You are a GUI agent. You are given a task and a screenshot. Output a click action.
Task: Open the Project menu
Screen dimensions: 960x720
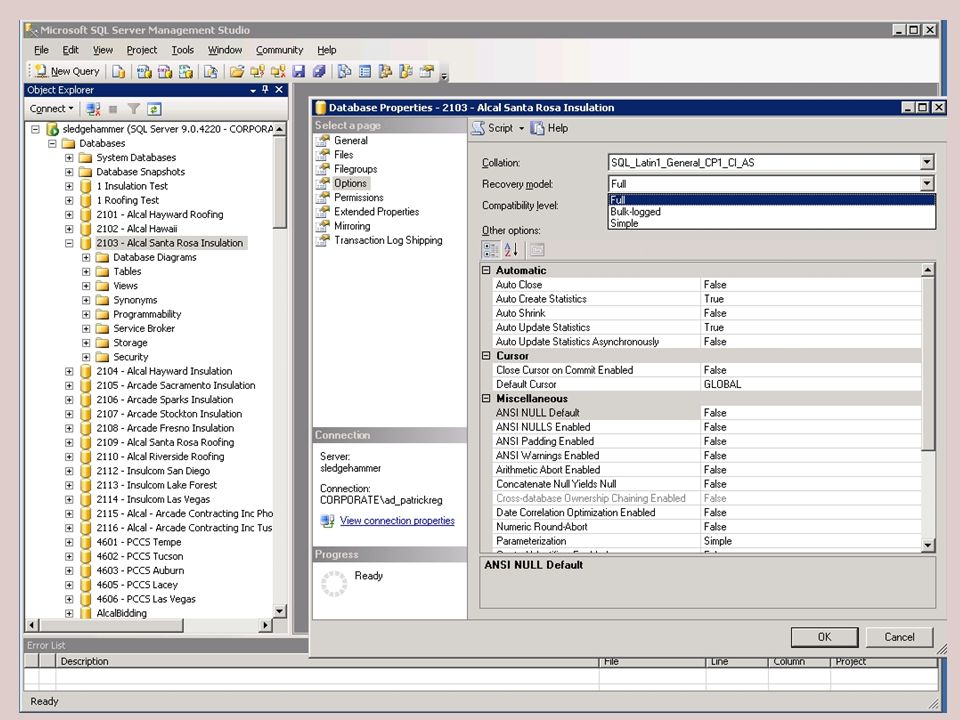click(141, 50)
